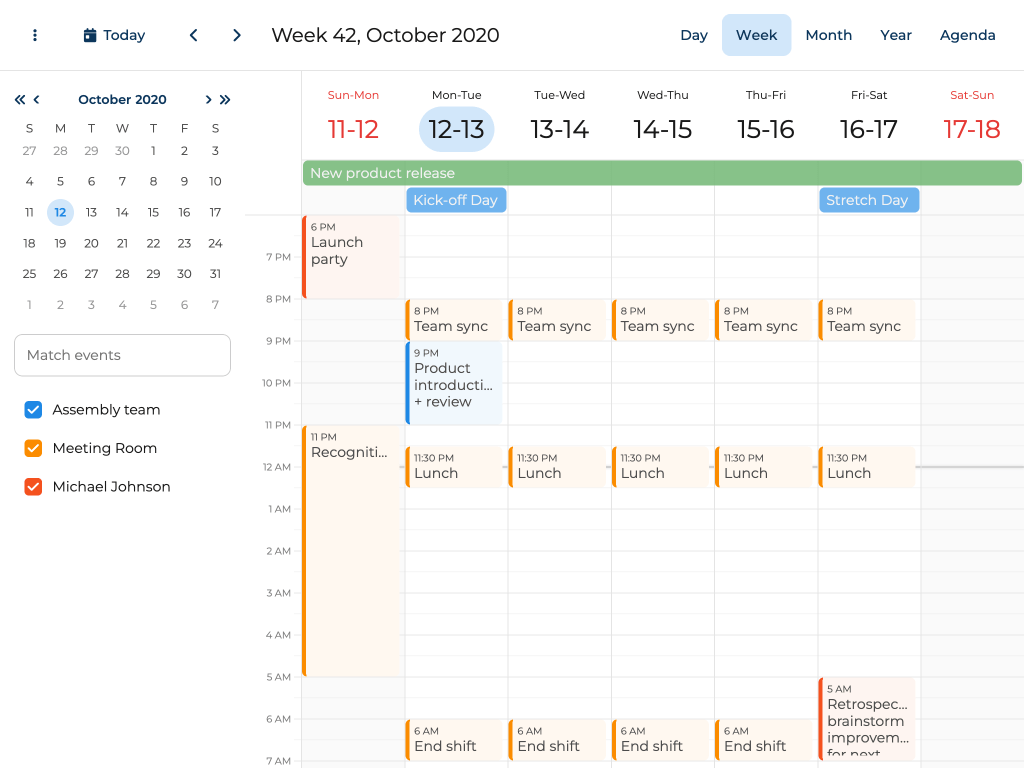
Task: Show next month in mini calendar
Action: 208,100
